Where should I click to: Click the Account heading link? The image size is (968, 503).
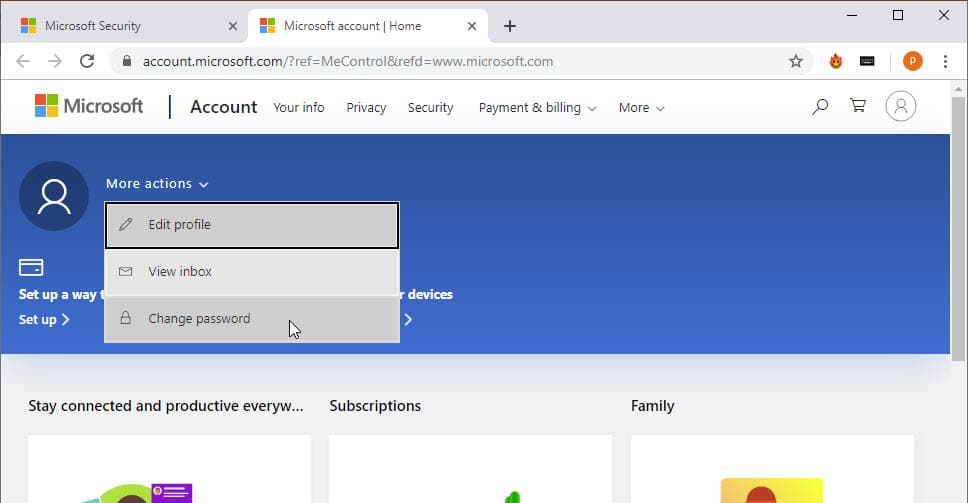tap(223, 107)
